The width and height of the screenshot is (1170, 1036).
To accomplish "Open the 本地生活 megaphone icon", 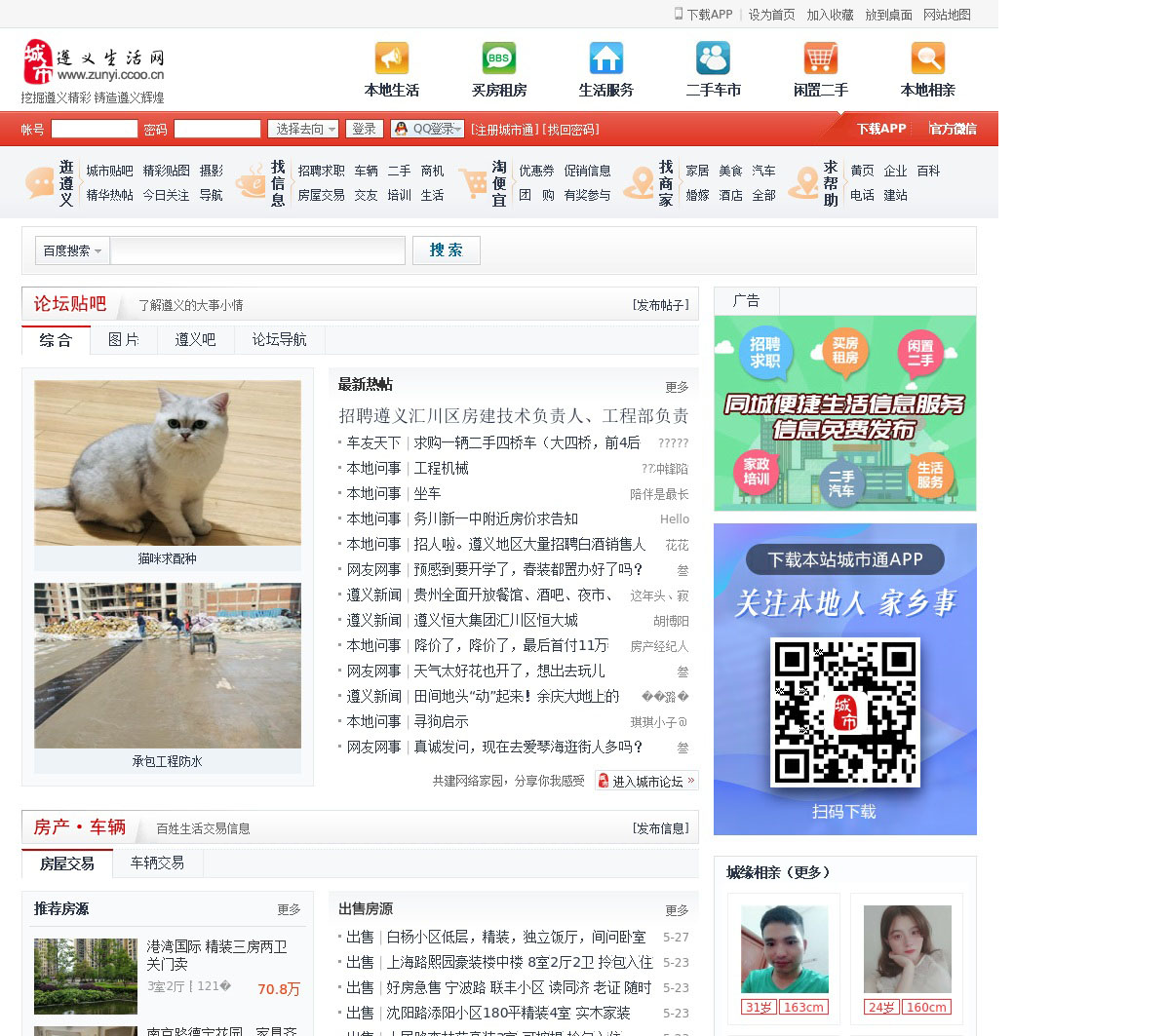I will [x=391, y=58].
